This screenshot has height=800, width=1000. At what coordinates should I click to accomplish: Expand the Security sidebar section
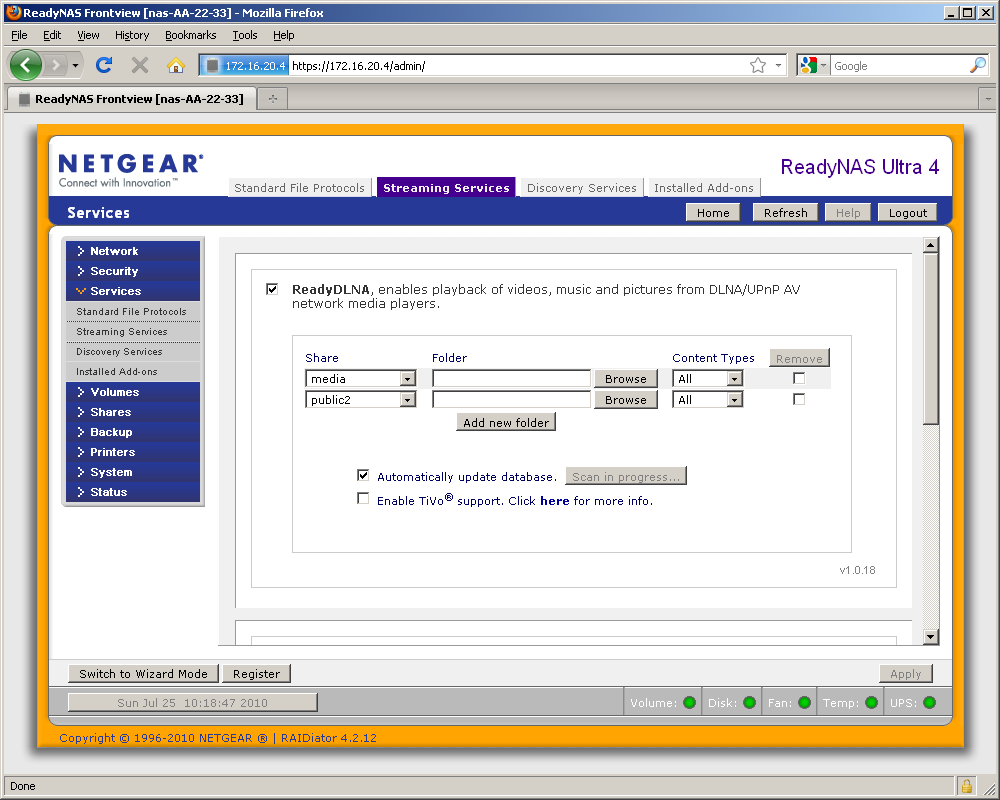tap(133, 270)
